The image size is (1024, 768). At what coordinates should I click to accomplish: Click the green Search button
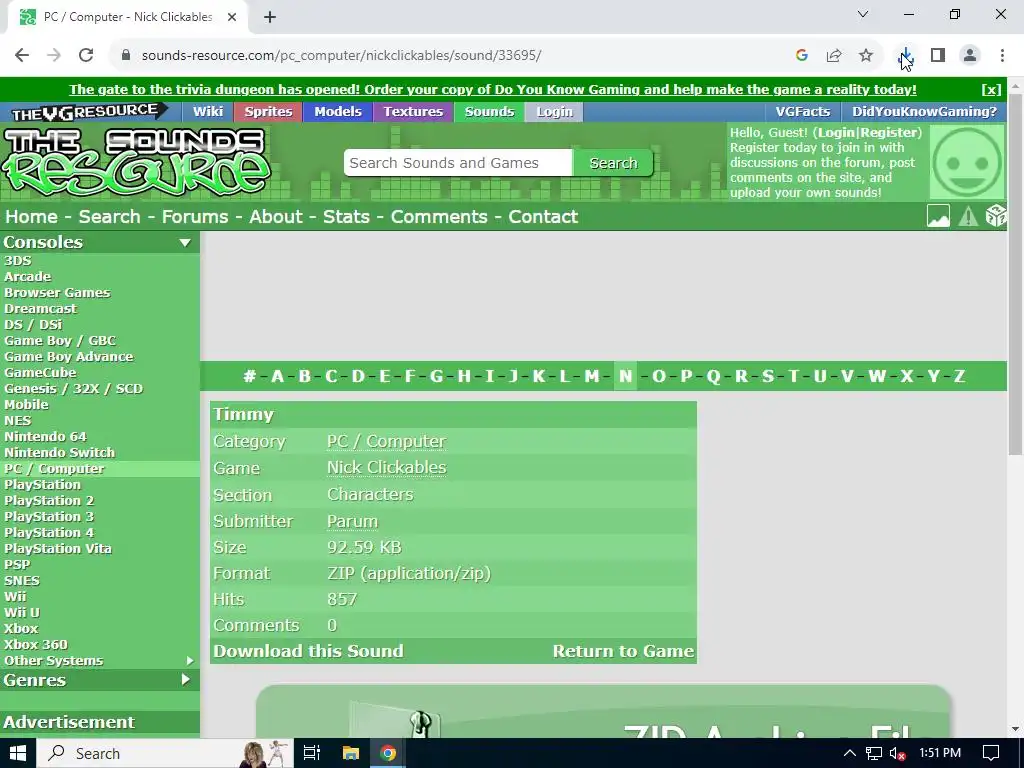pos(613,163)
